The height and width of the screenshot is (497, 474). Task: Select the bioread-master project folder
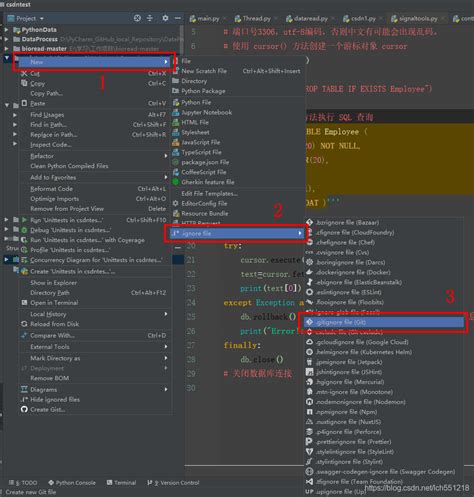[x=44, y=49]
